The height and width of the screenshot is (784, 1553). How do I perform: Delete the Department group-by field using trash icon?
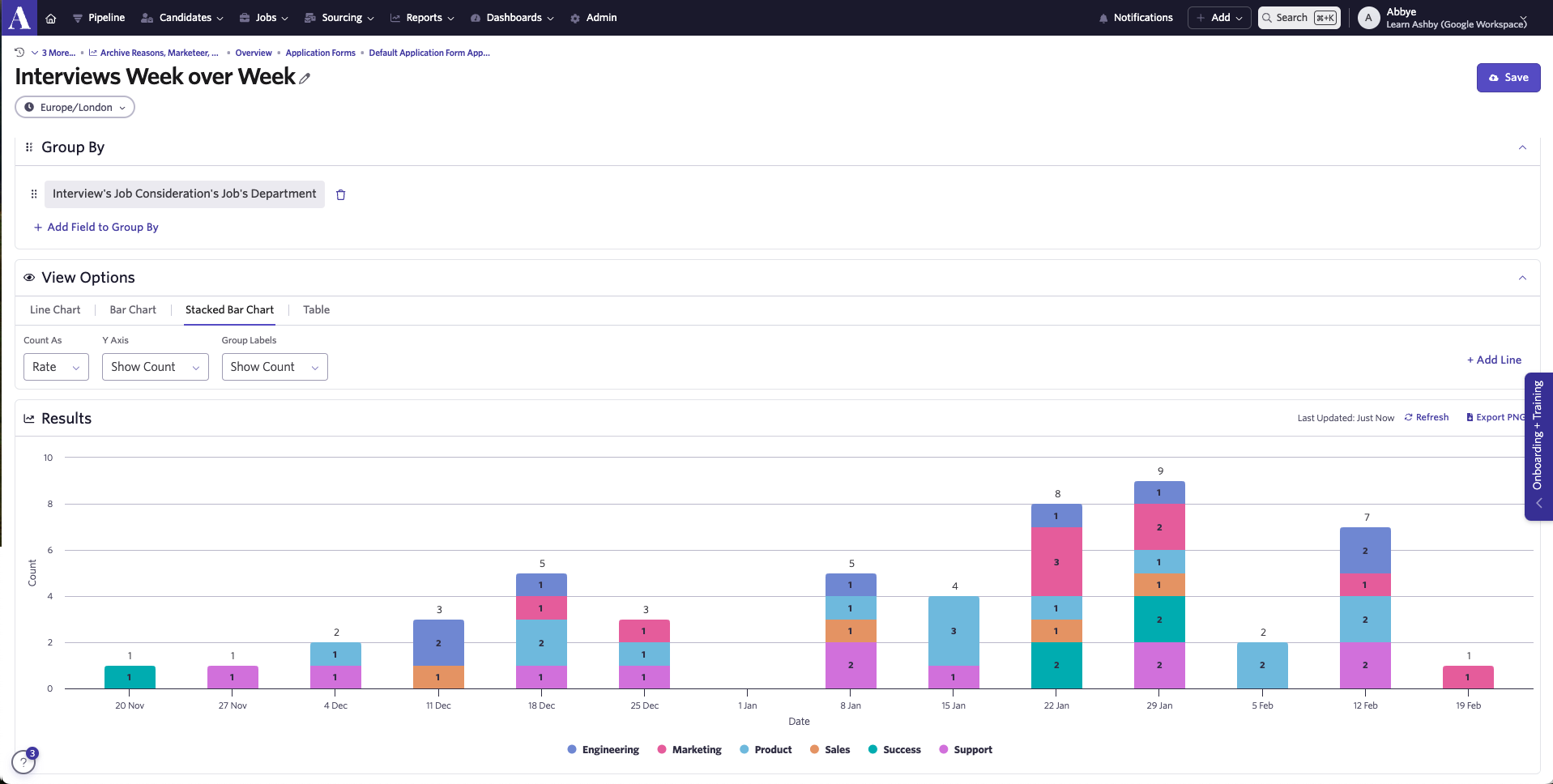(341, 194)
